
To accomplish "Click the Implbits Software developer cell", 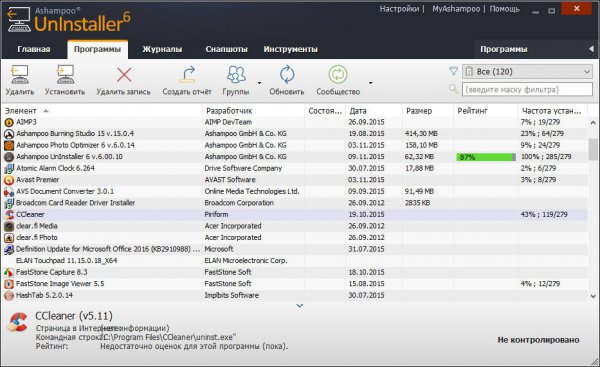I will (x=232, y=295).
